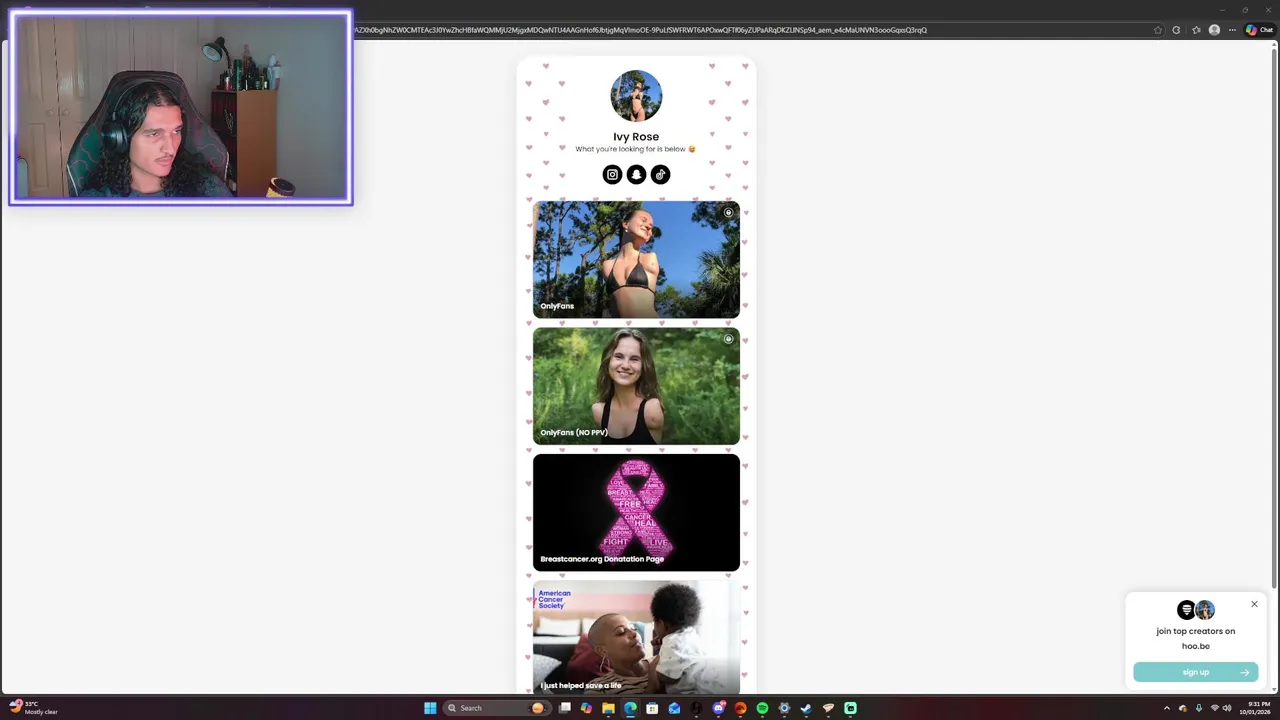Open Ivy Rose's Instagram icon link
The height and width of the screenshot is (720, 1280).
[612, 175]
